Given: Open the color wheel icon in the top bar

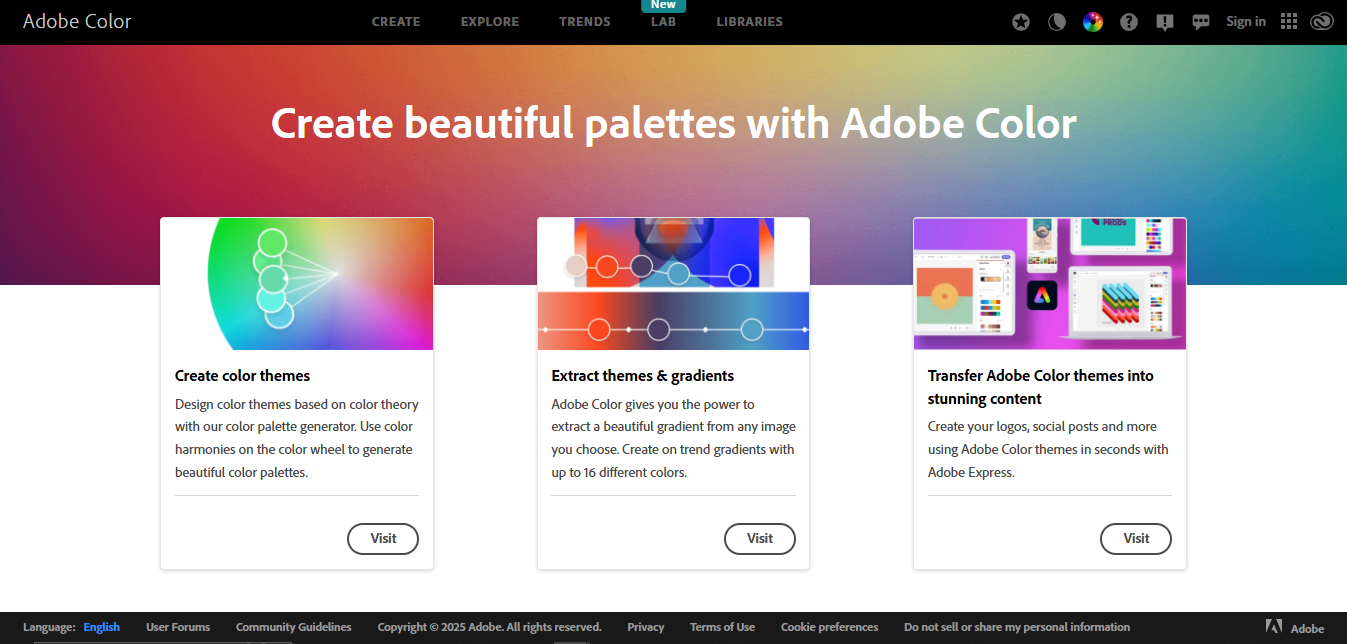Looking at the screenshot, I should pos(1092,21).
